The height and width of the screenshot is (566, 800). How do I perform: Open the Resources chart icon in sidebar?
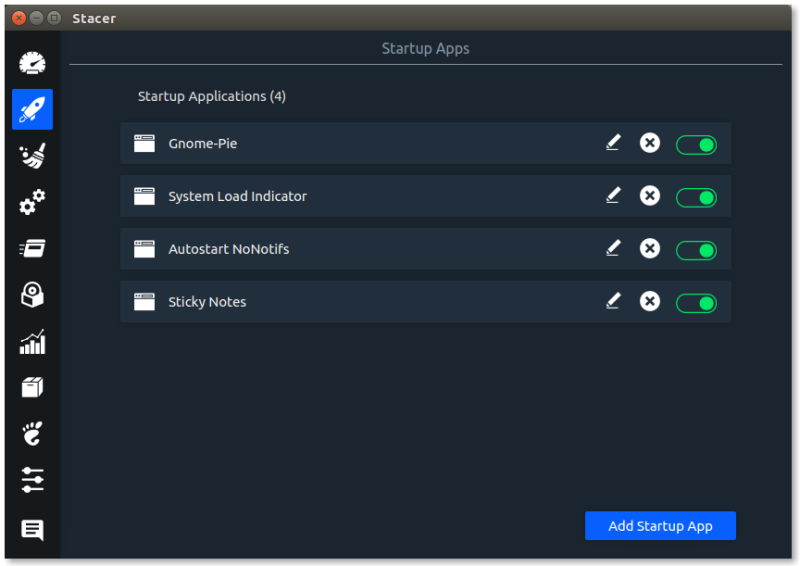point(32,343)
